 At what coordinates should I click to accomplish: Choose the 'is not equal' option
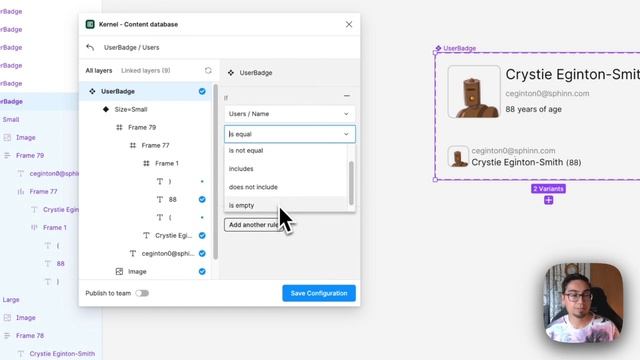[x=285, y=151]
